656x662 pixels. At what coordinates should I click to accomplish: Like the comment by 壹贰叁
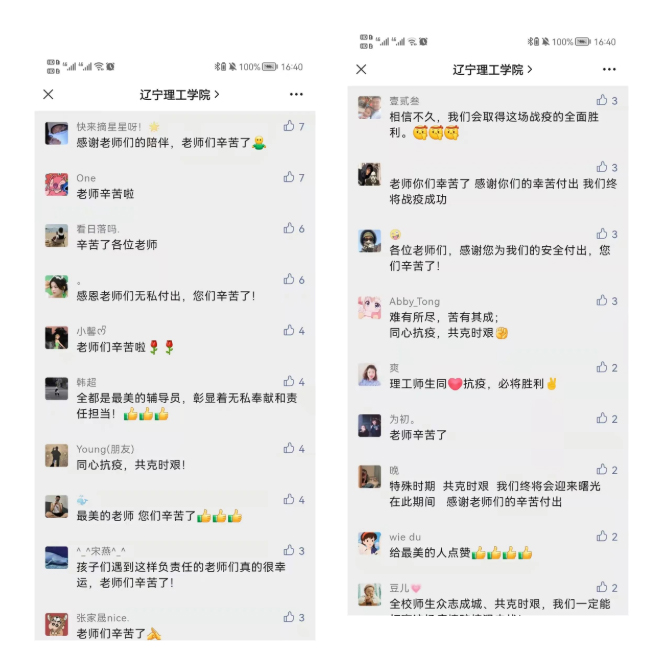(602, 100)
